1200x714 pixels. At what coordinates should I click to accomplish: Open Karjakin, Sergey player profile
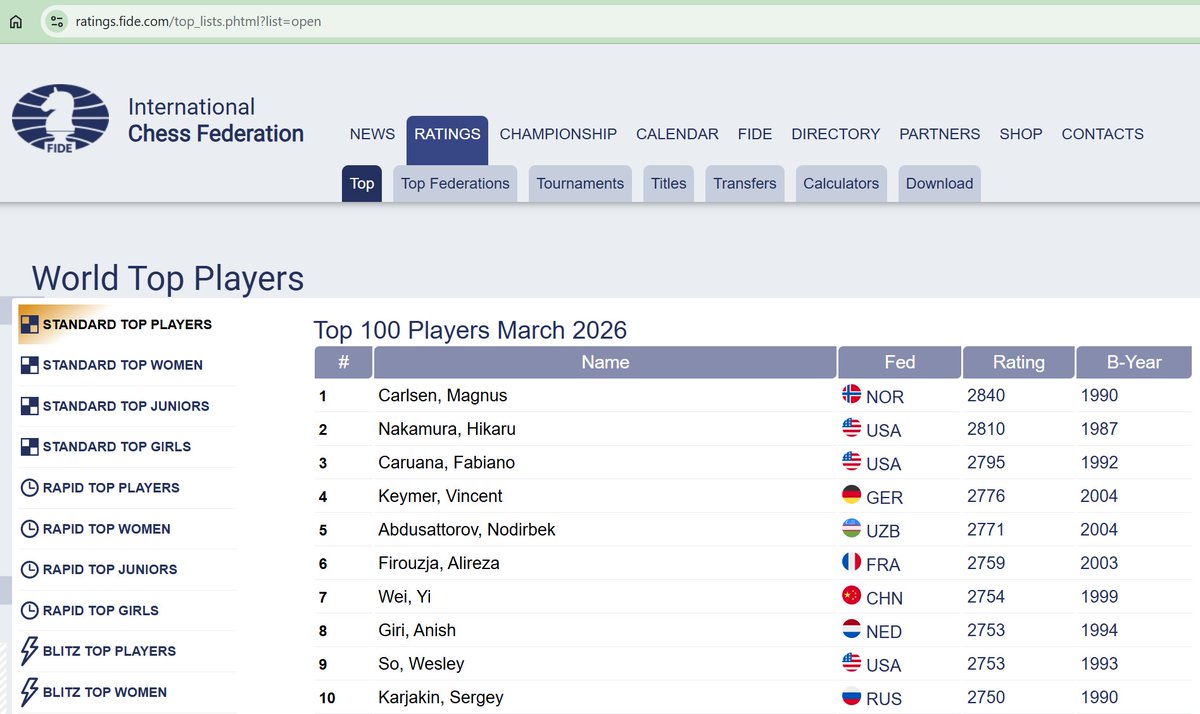[x=440, y=697]
